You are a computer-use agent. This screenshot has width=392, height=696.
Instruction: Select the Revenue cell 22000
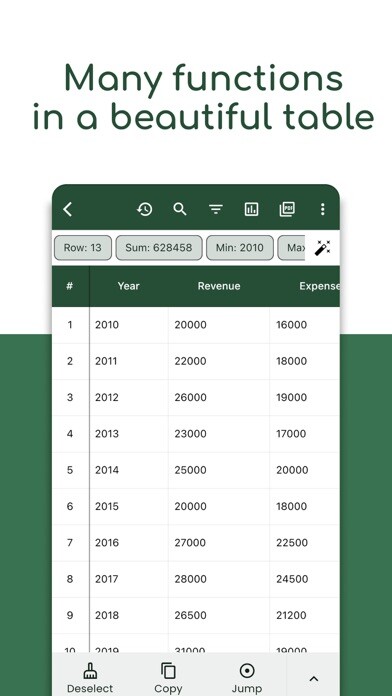click(x=219, y=361)
